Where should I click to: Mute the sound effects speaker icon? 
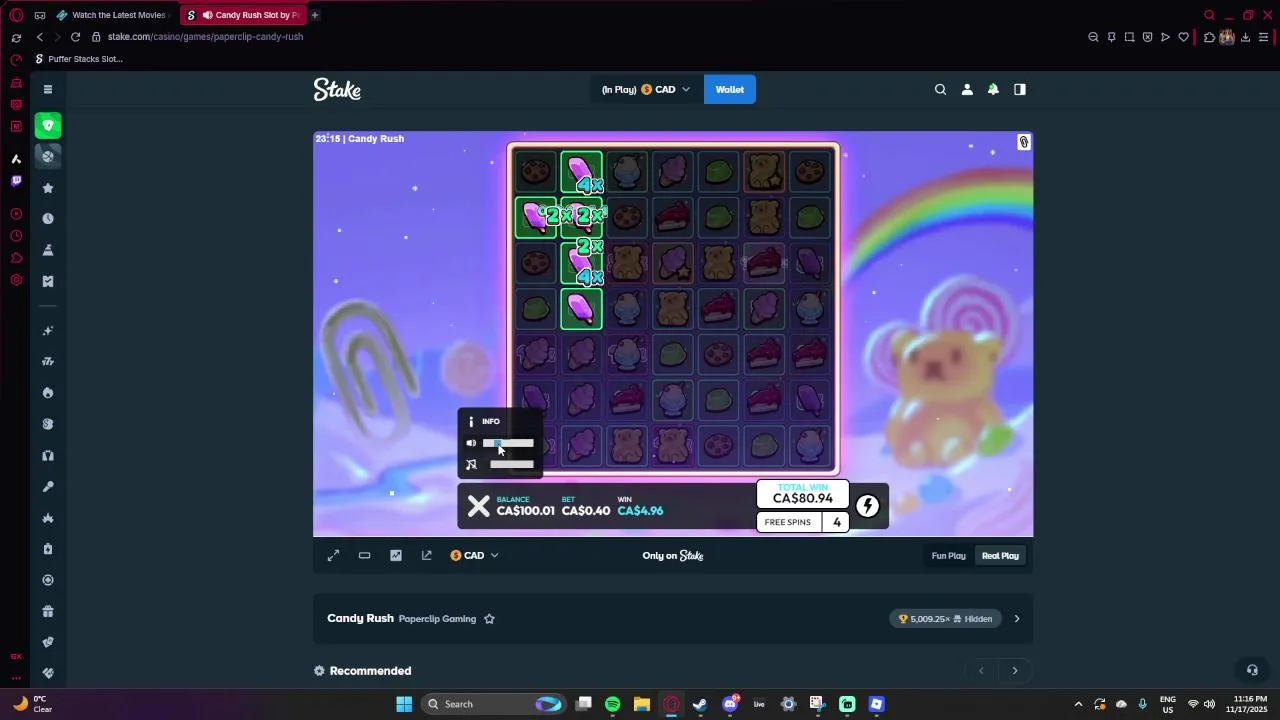pos(471,443)
